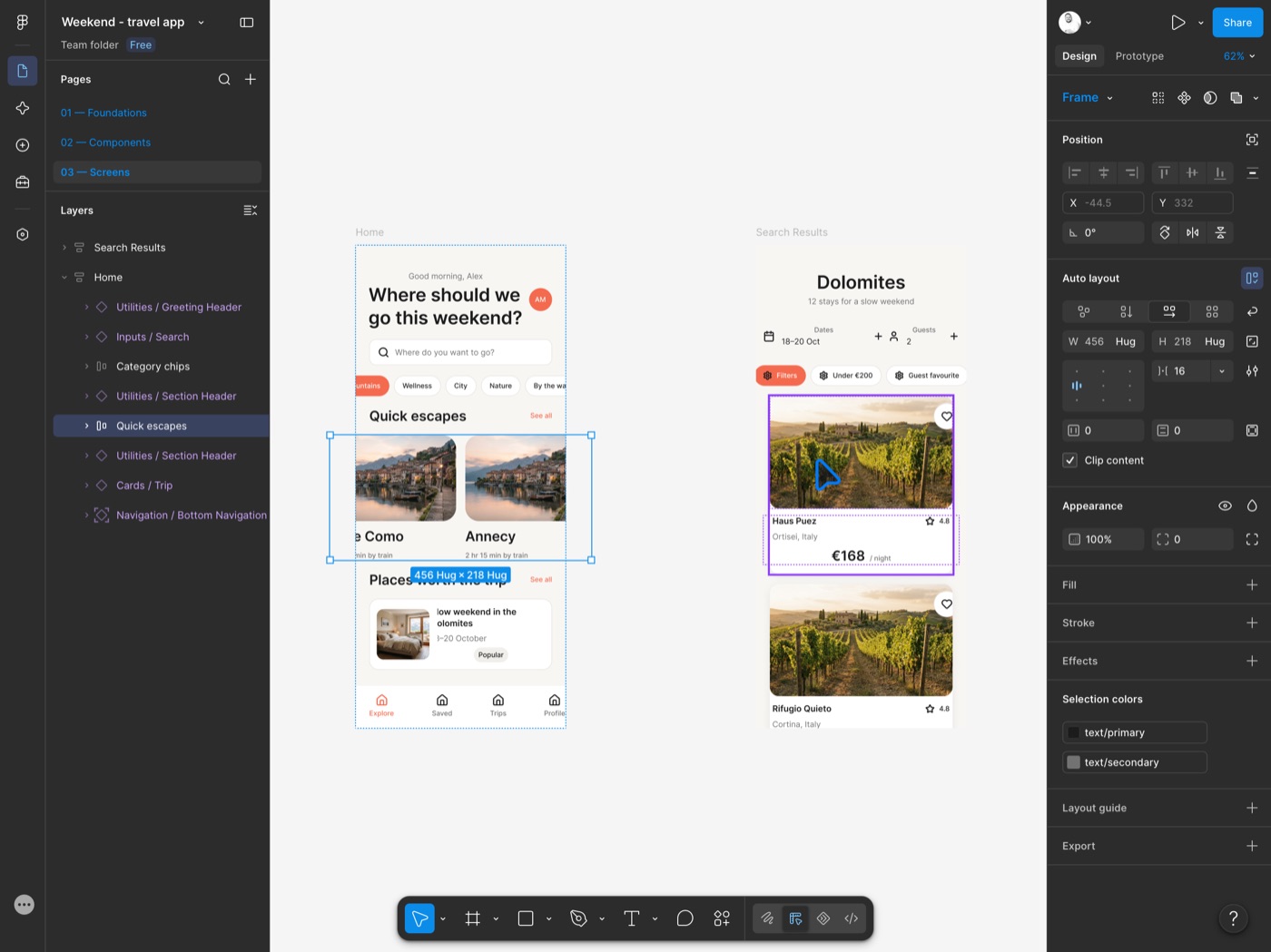
Task: Expand the Search Results layer
Action: [x=64, y=248]
